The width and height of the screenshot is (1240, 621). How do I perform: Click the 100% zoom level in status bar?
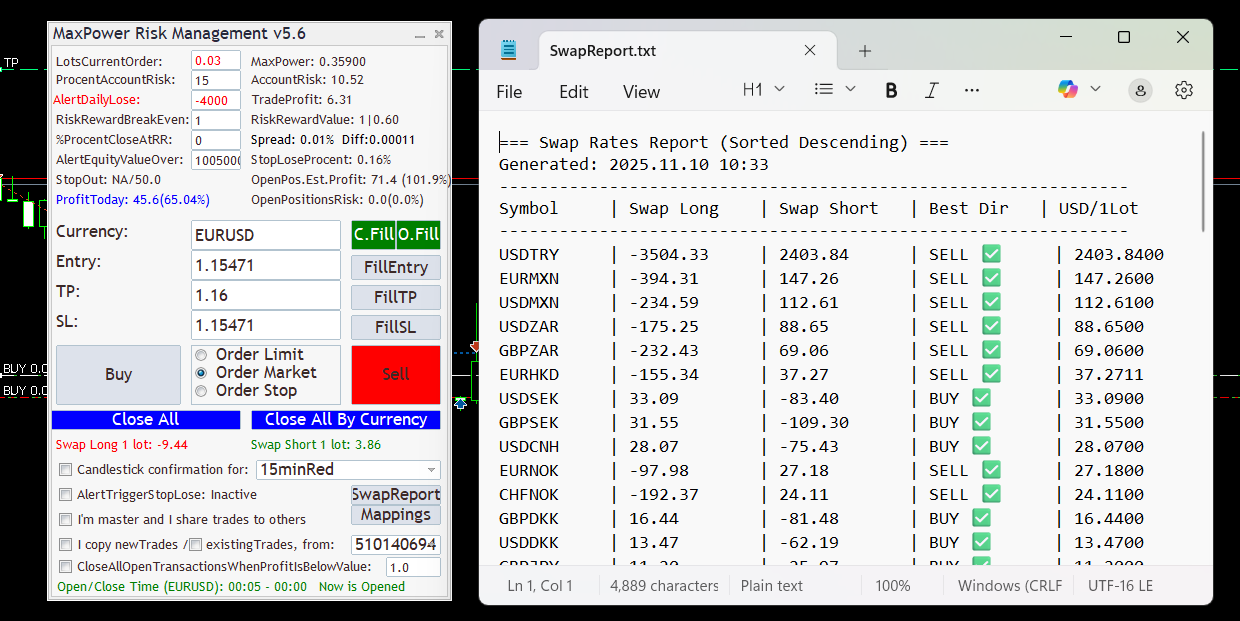893,586
